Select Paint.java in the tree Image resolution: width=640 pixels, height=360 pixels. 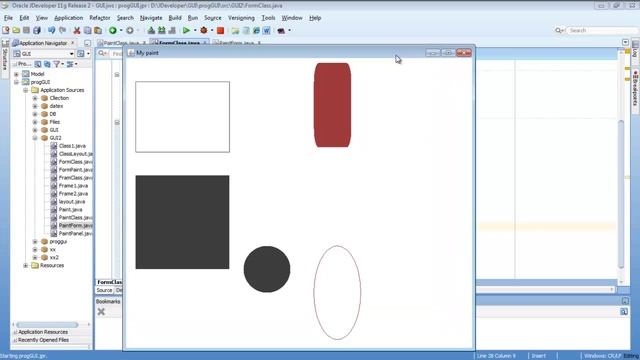(70, 210)
